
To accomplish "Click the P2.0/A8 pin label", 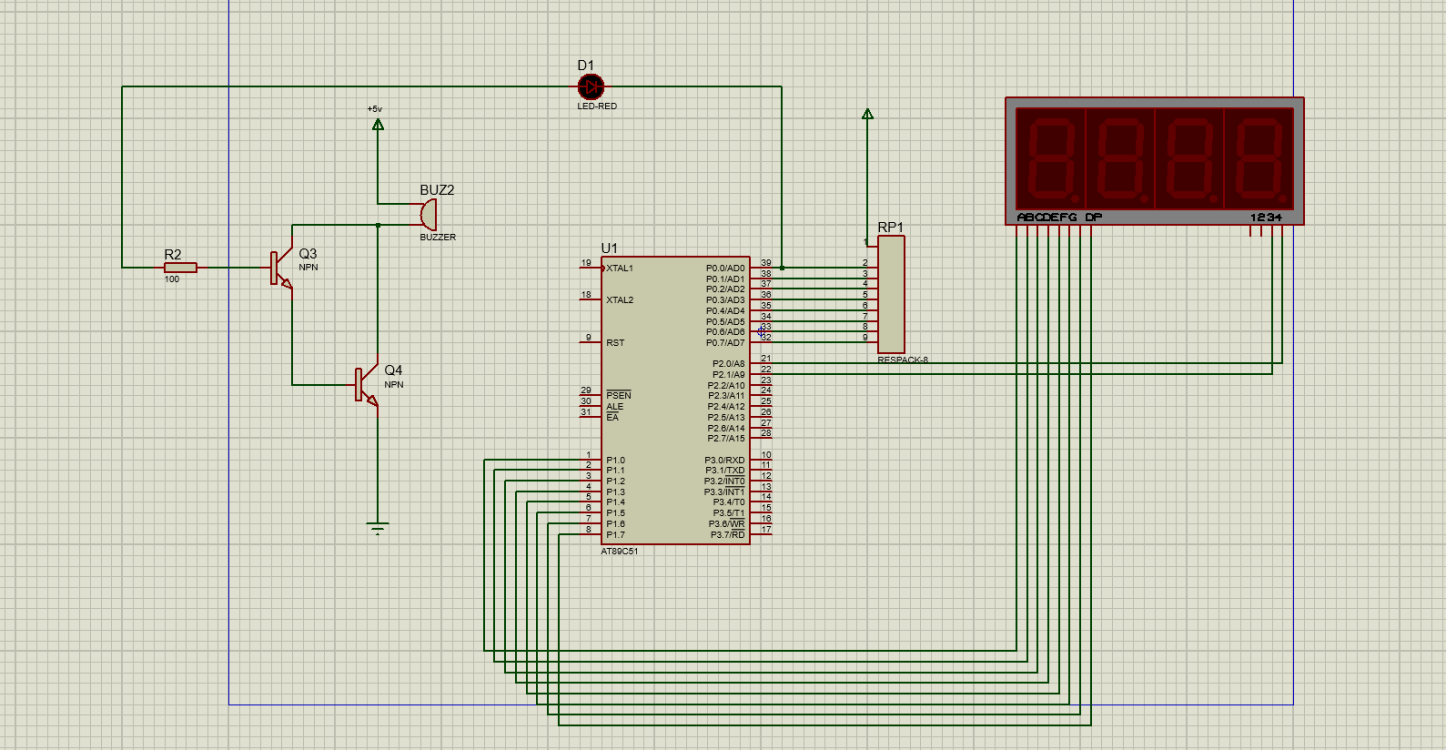I will [x=728, y=364].
